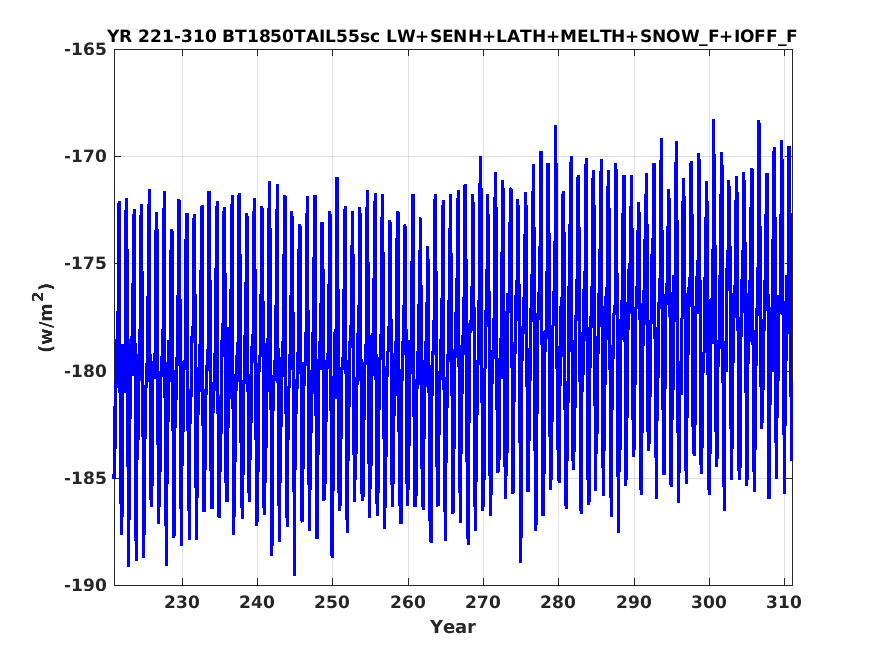Screen dimensions: 875x656
Task: Click the y-axis tick label -165
Action: coord(85,50)
